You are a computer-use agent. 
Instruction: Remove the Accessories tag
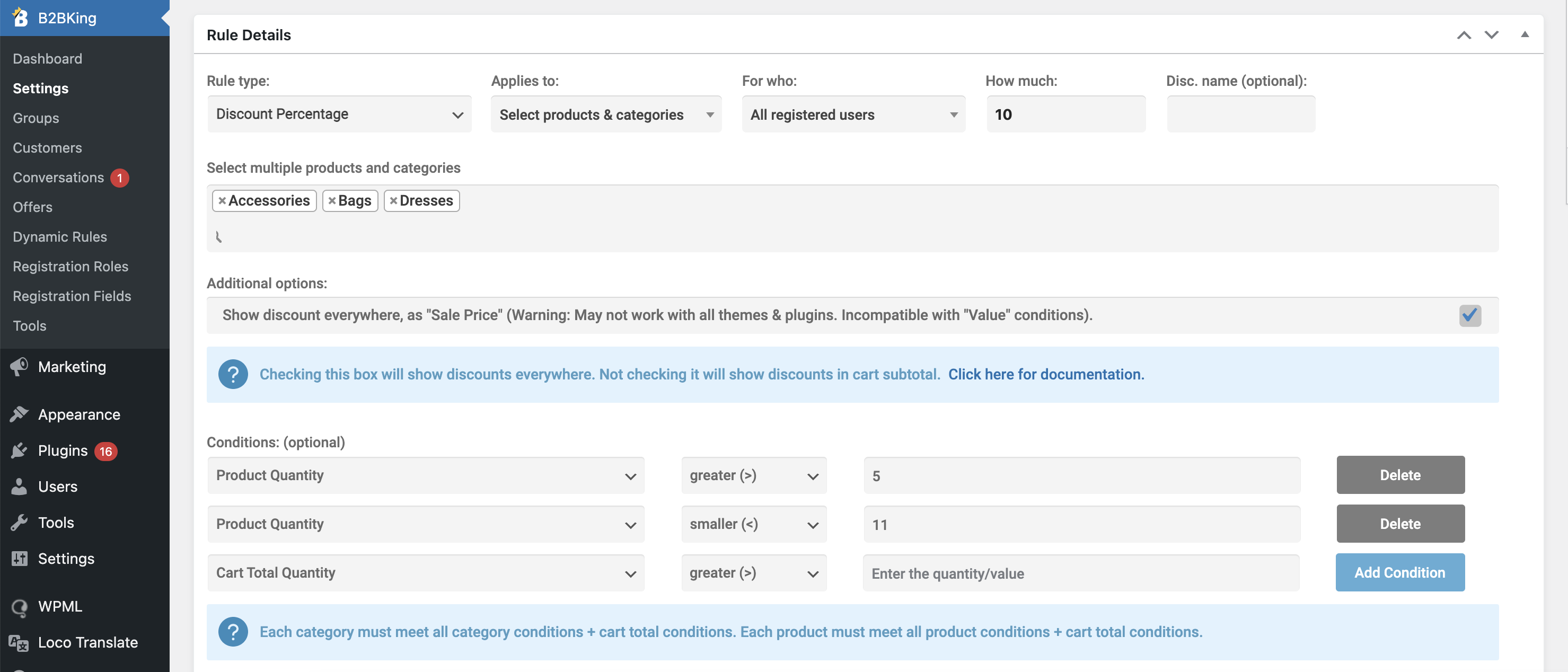coord(222,201)
